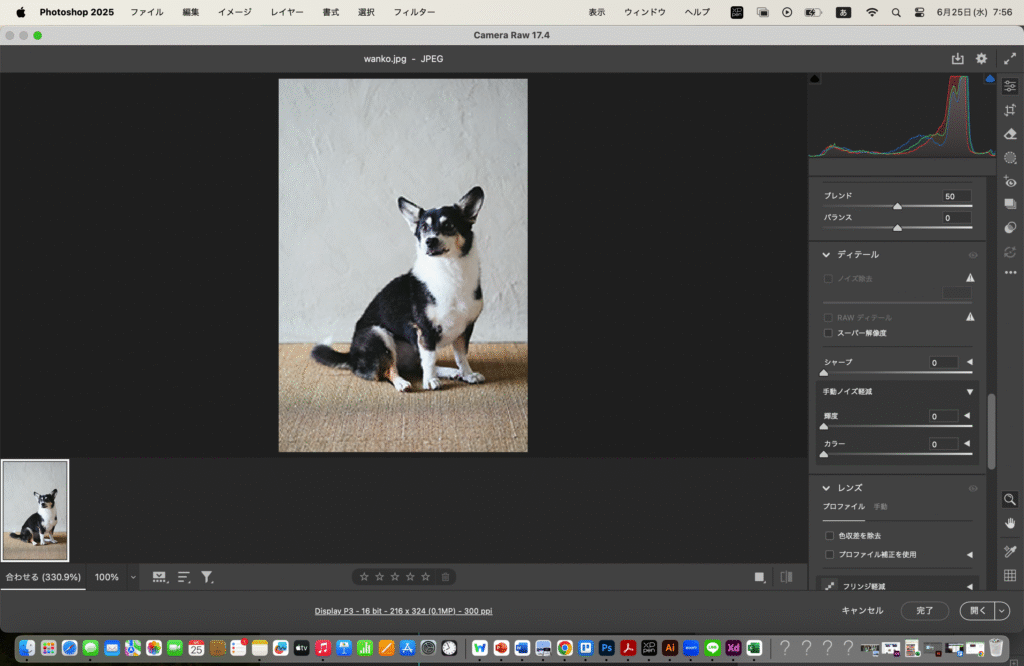Toggle the grid overlay icon
The height and width of the screenshot is (666, 1024).
(x=1010, y=575)
